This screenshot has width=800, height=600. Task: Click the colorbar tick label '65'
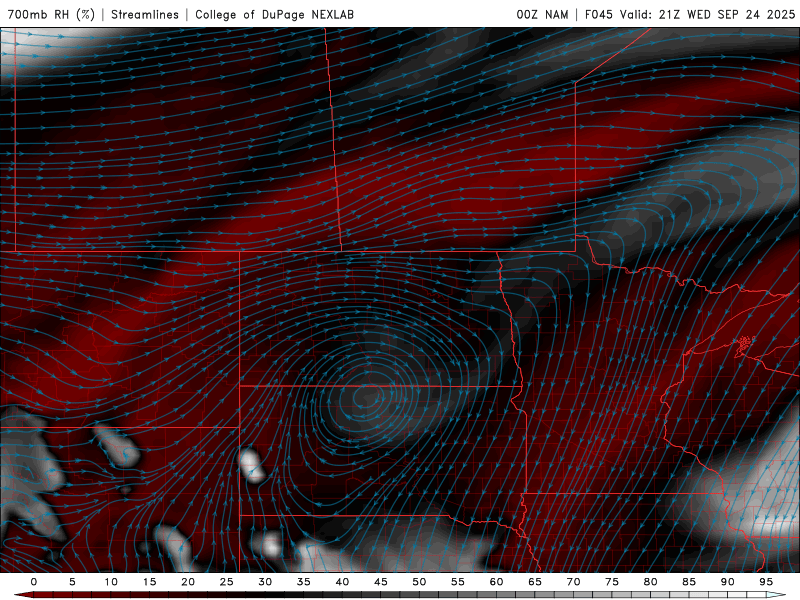point(535,582)
